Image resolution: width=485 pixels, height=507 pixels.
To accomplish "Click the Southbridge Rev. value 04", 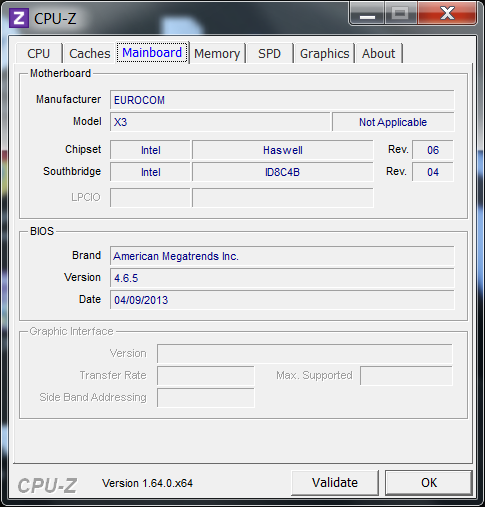I will point(433,172).
